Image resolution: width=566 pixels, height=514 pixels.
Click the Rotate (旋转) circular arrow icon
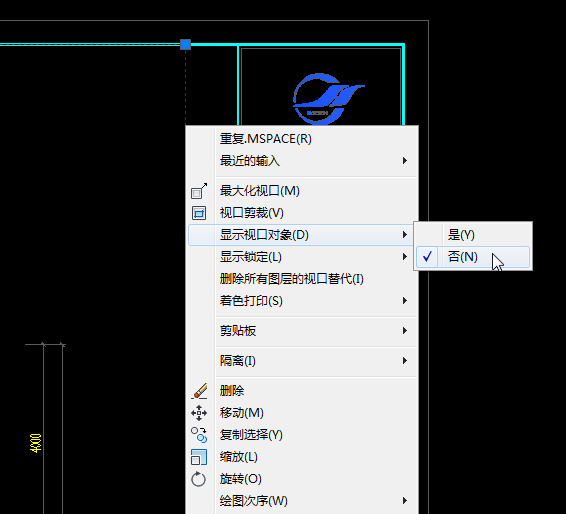198,479
